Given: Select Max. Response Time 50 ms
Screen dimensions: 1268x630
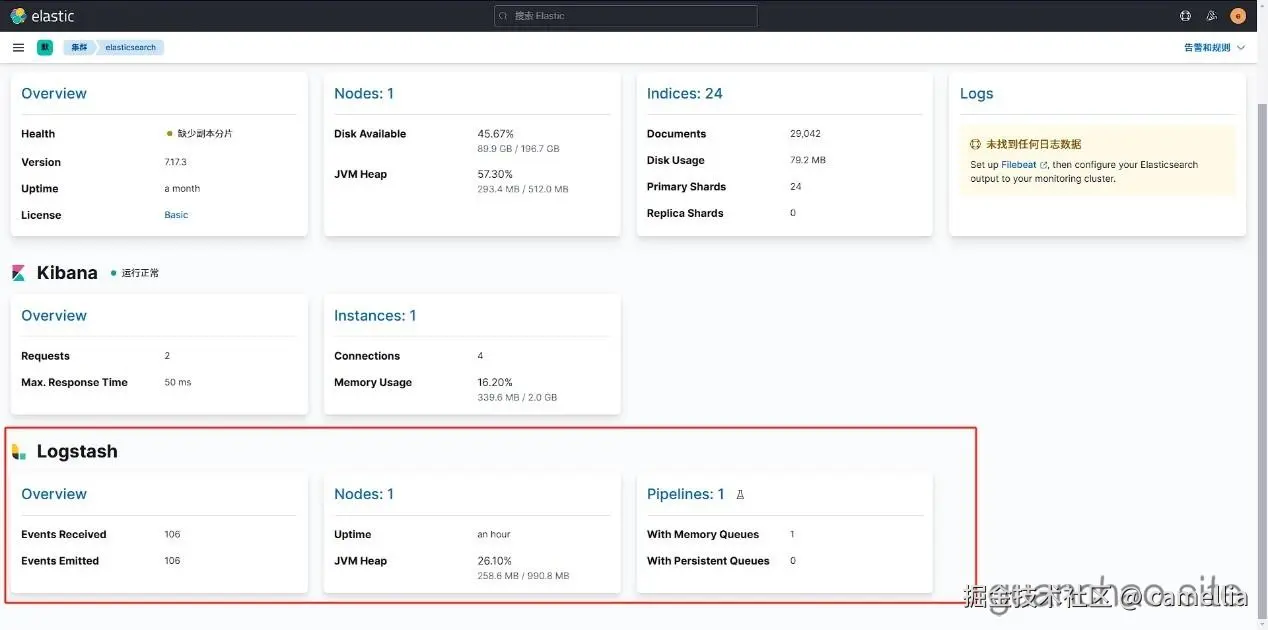Looking at the screenshot, I should (178, 383).
